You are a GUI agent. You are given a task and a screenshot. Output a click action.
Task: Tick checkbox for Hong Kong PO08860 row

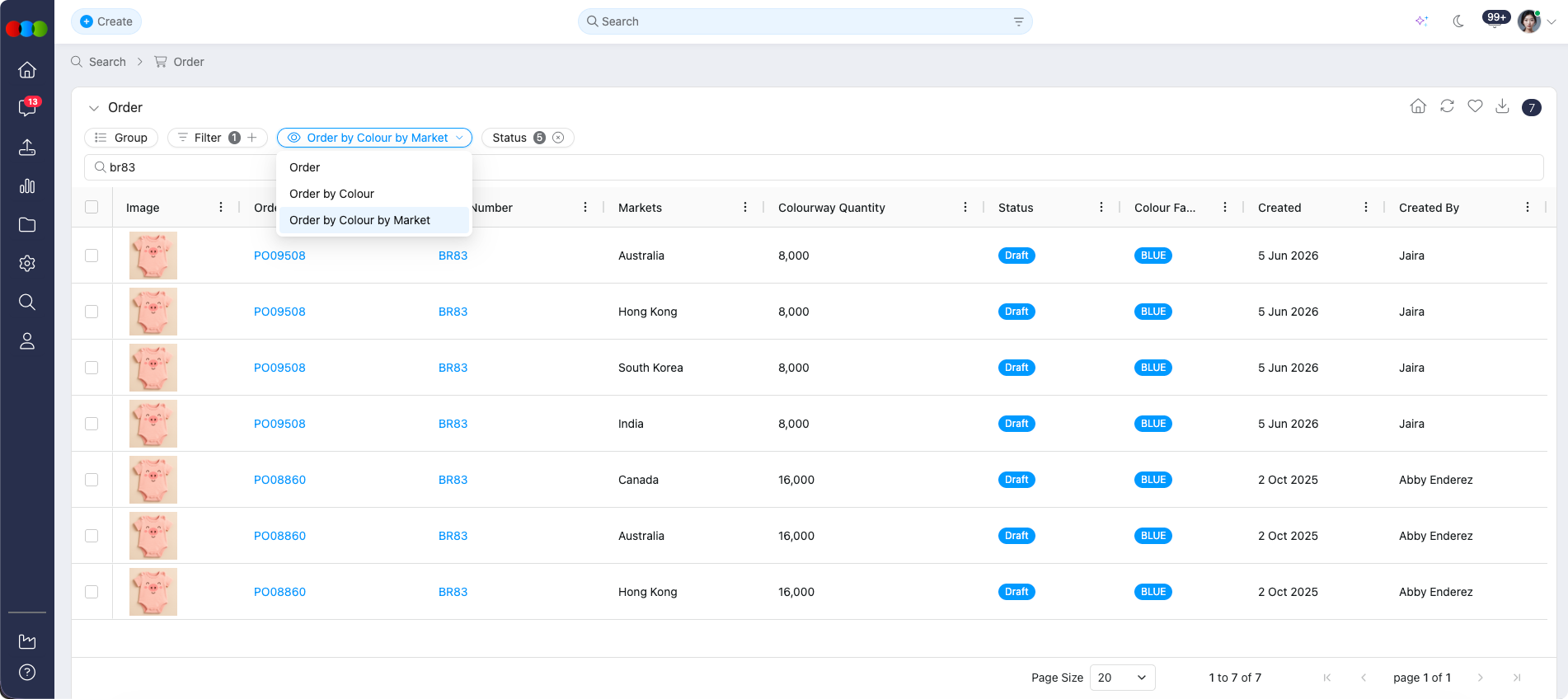92,592
